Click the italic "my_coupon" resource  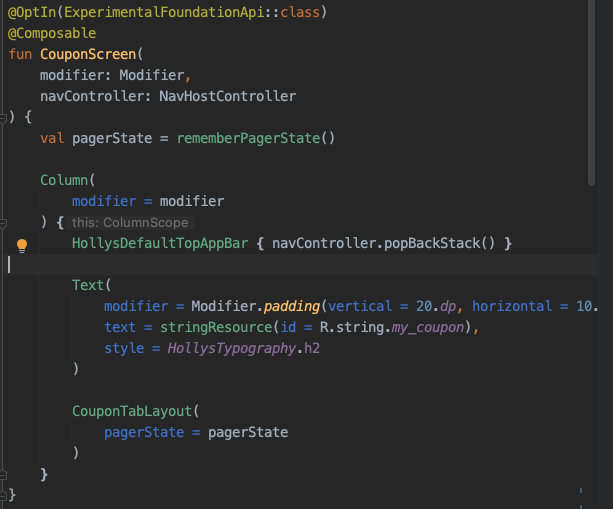pyautogui.click(x=428, y=328)
